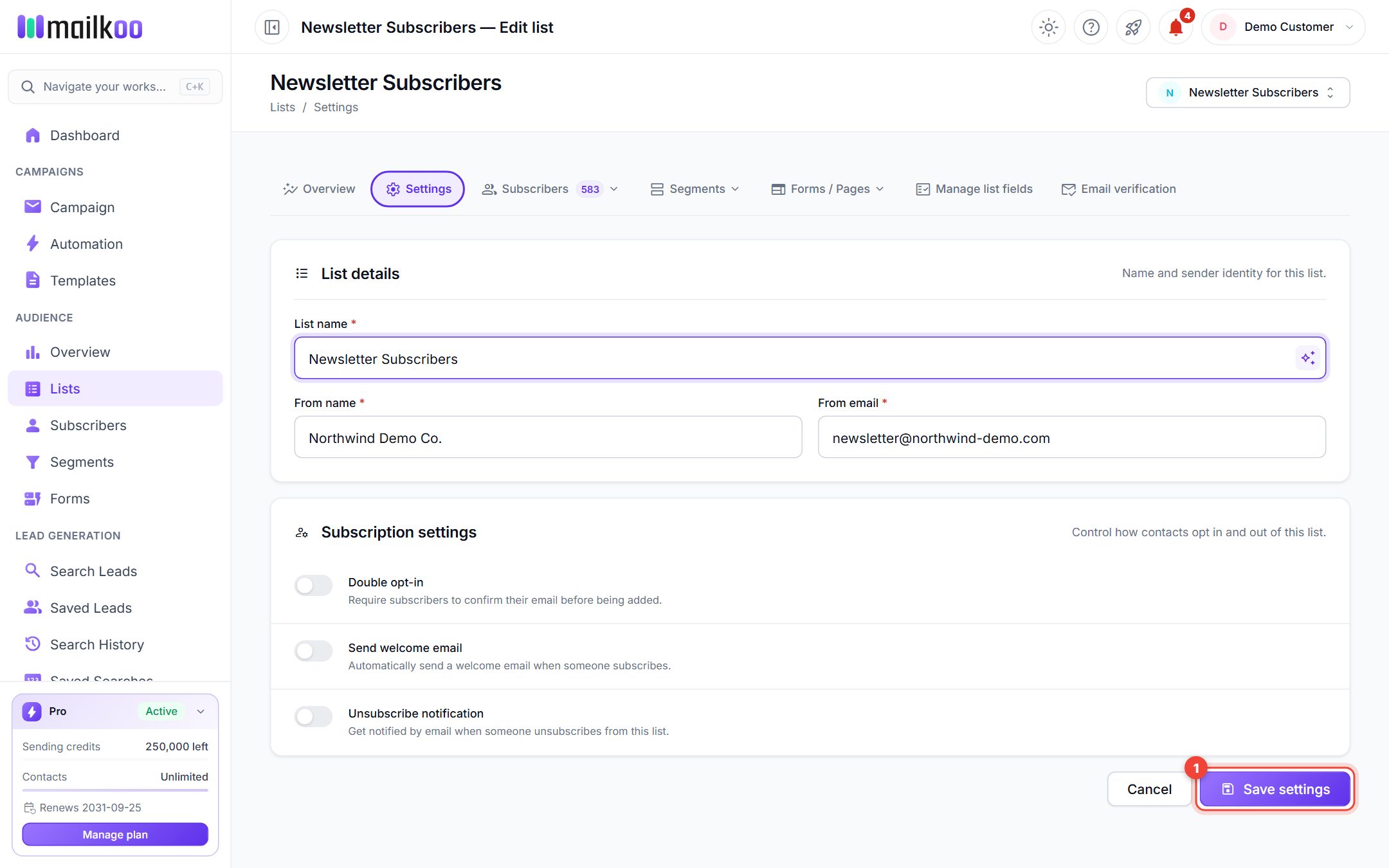Screen dimensions: 1389x868
Task: Open Email verification tab
Action: [1119, 189]
